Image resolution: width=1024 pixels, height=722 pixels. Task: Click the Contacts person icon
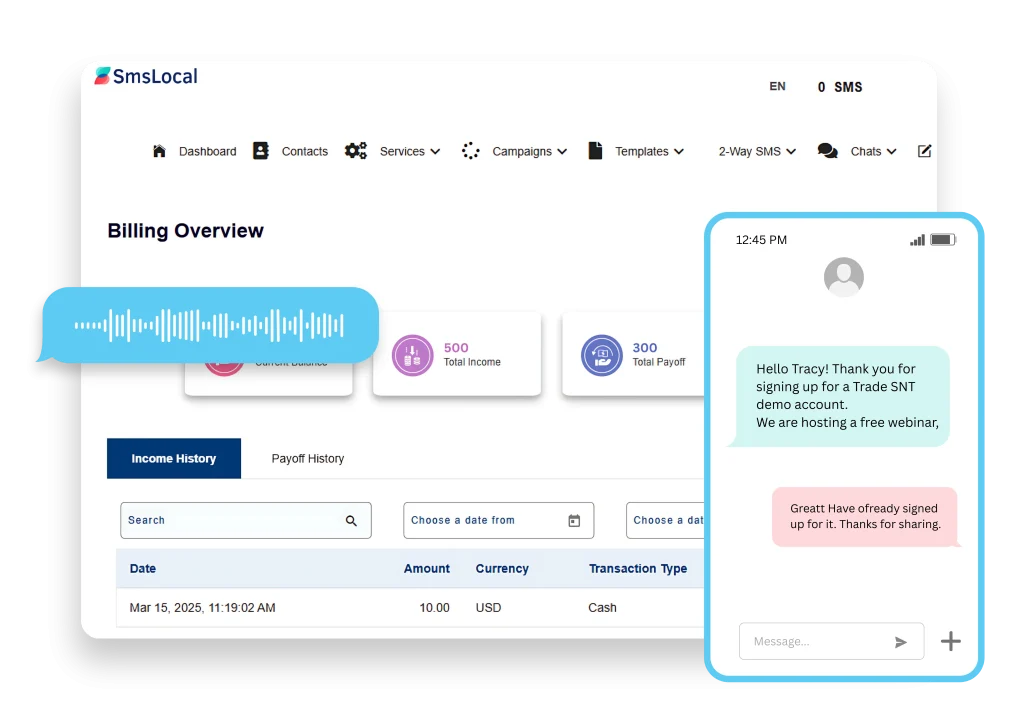261,151
